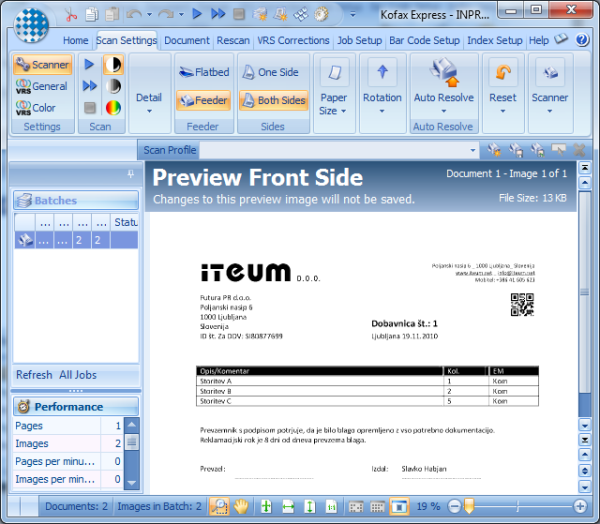Image resolution: width=600 pixels, height=524 pixels.
Task: Click the All Jobs link
Action: 78,375
